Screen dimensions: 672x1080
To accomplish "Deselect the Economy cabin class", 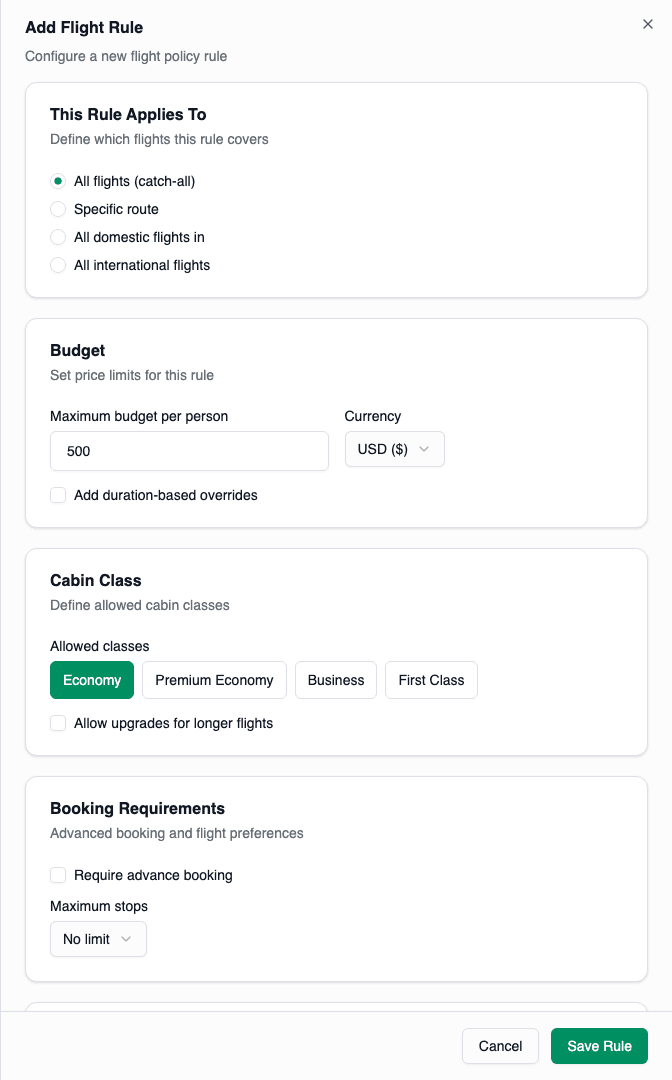I will (x=91, y=680).
